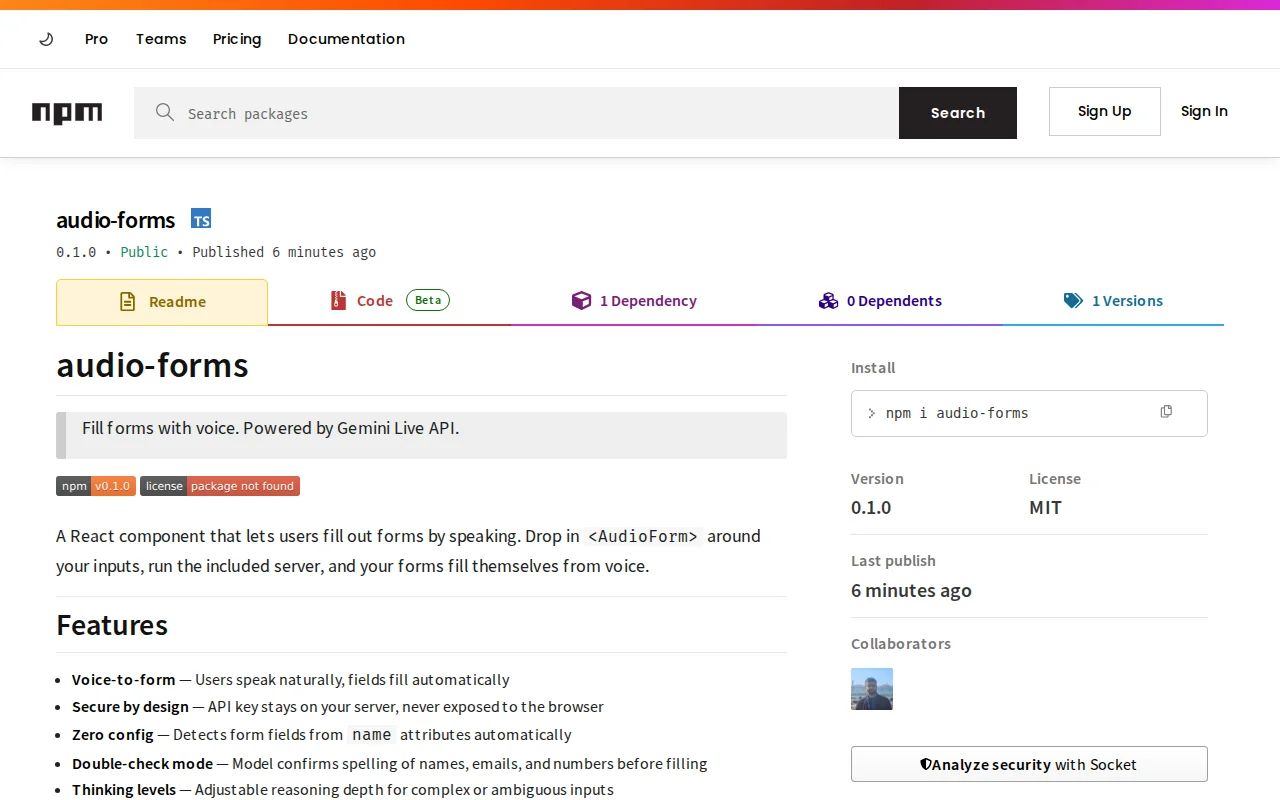Click the Dependents boxes icon
The height and width of the screenshot is (800, 1280).
click(x=828, y=301)
